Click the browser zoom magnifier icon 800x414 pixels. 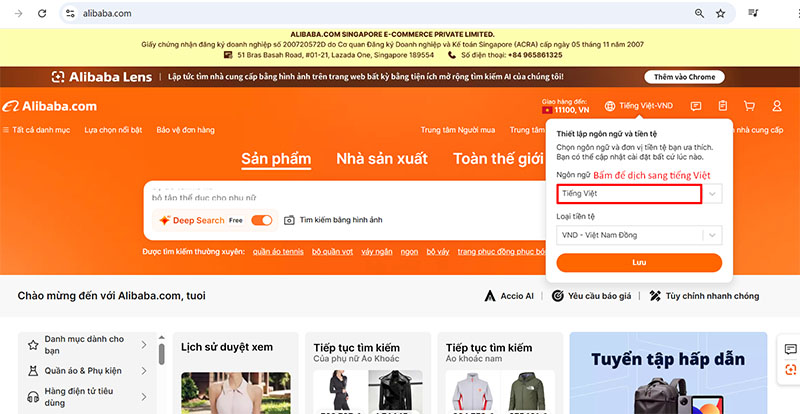pos(699,14)
